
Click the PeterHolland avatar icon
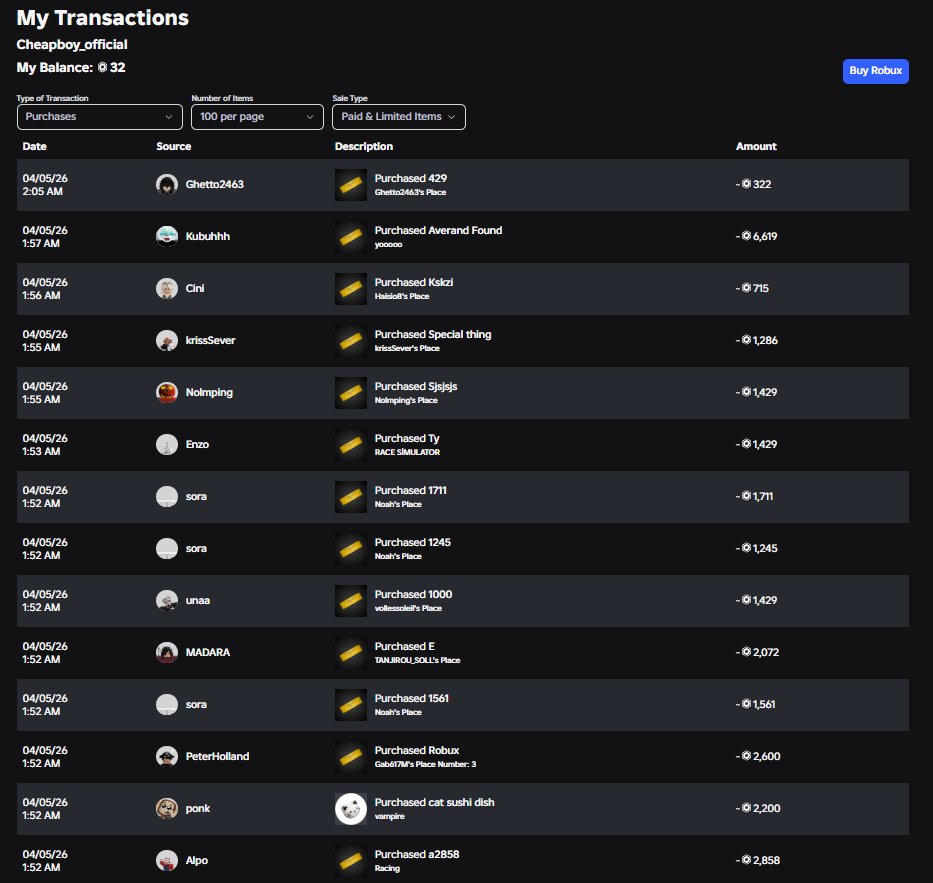167,756
